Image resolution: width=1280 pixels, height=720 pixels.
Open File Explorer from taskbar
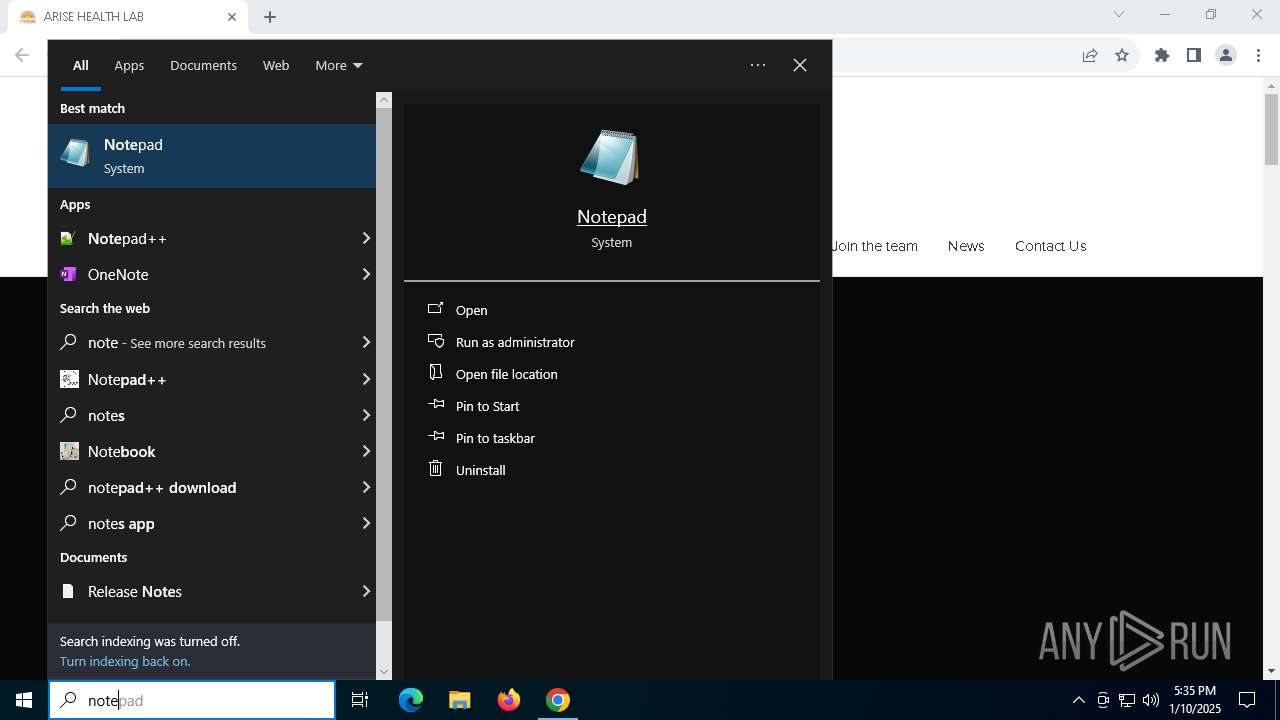click(x=460, y=700)
